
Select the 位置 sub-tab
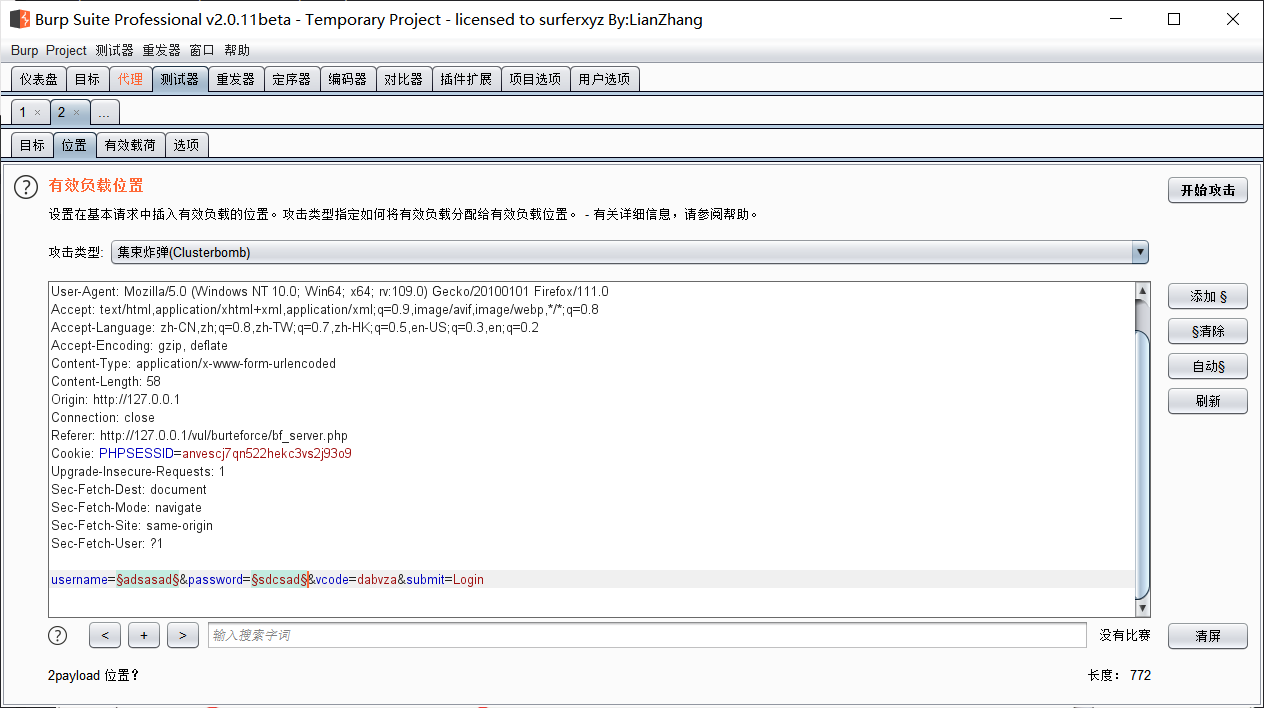click(74, 145)
